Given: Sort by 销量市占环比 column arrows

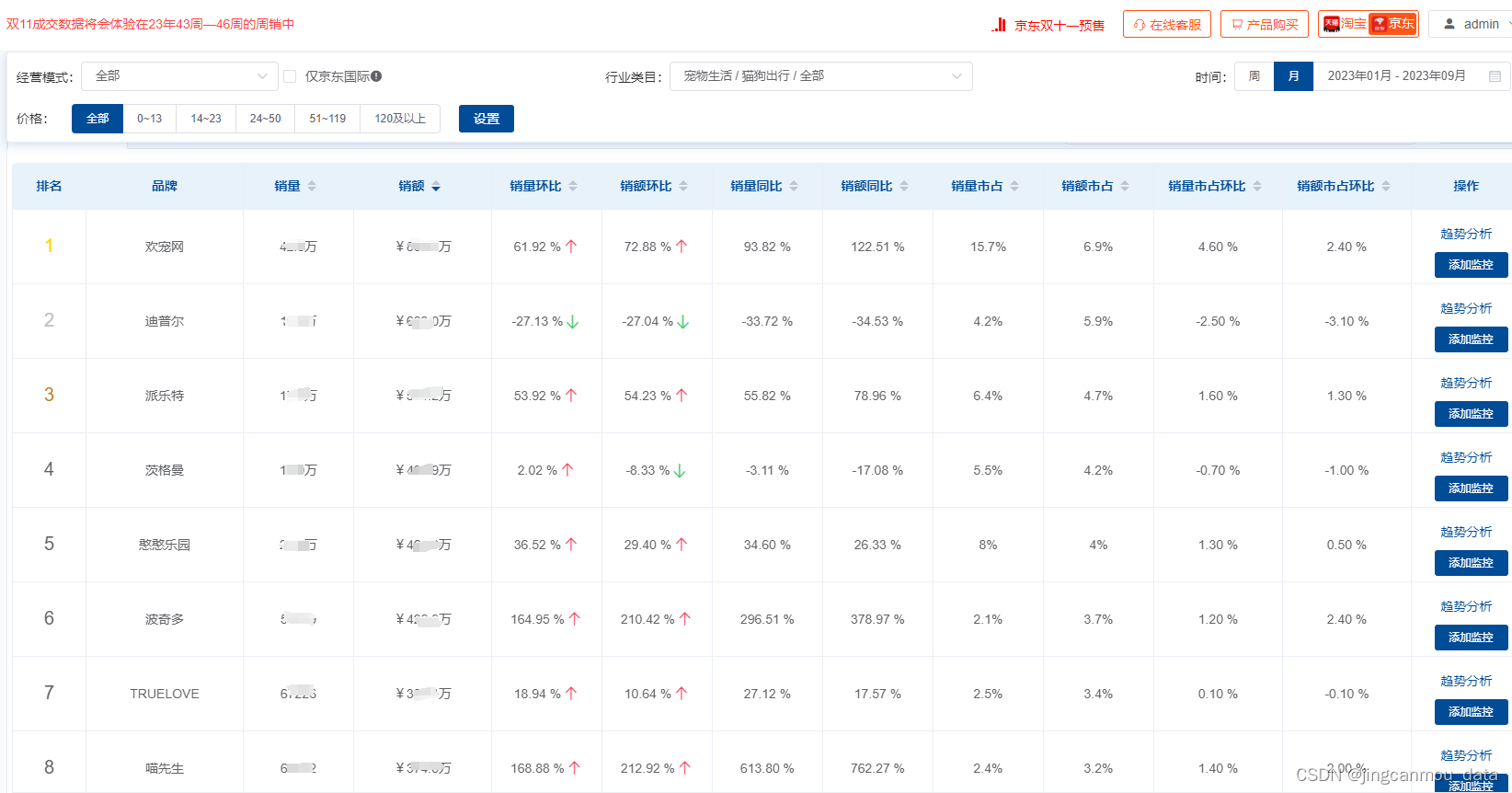Looking at the screenshot, I should (x=1257, y=186).
